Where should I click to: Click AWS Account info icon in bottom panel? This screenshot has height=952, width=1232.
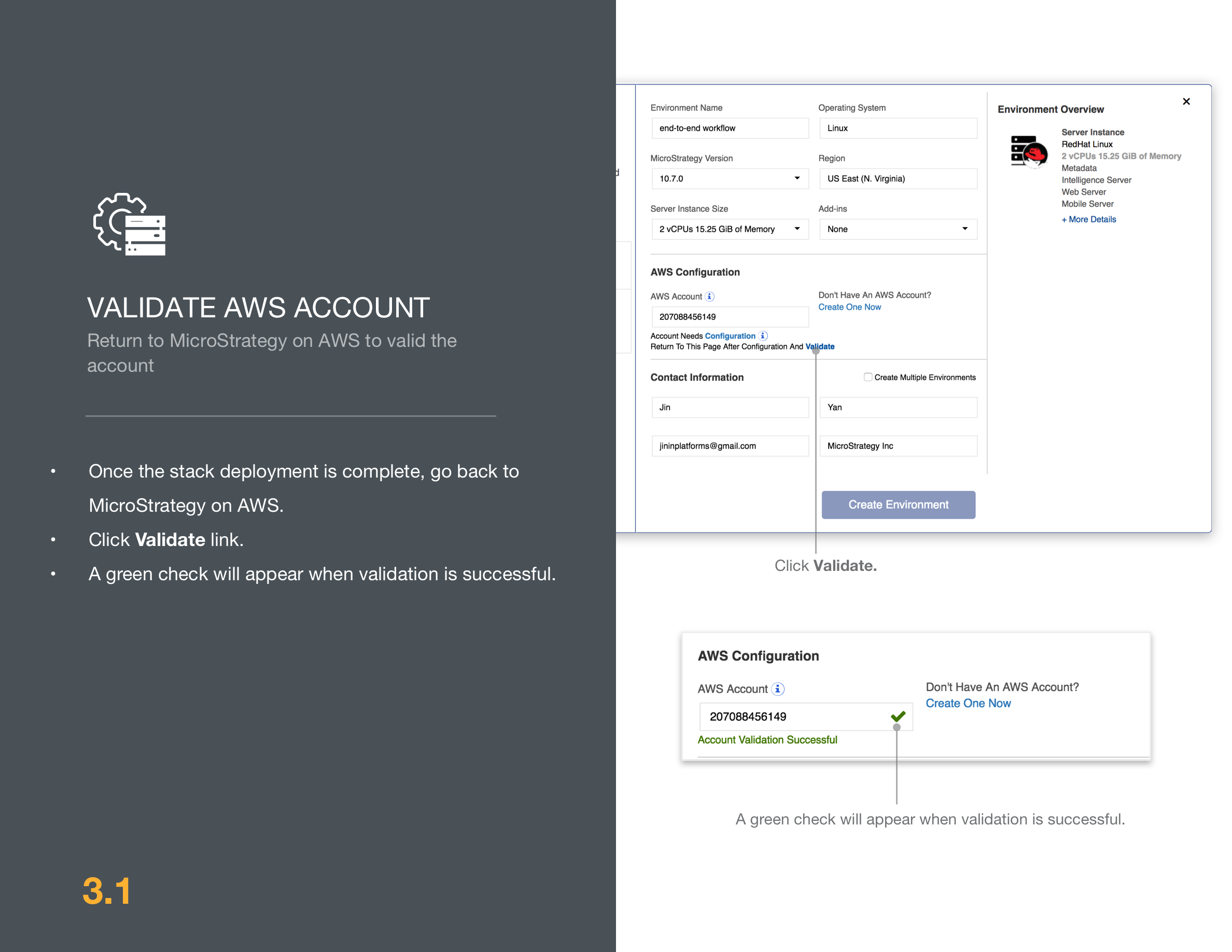pyautogui.click(x=779, y=689)
